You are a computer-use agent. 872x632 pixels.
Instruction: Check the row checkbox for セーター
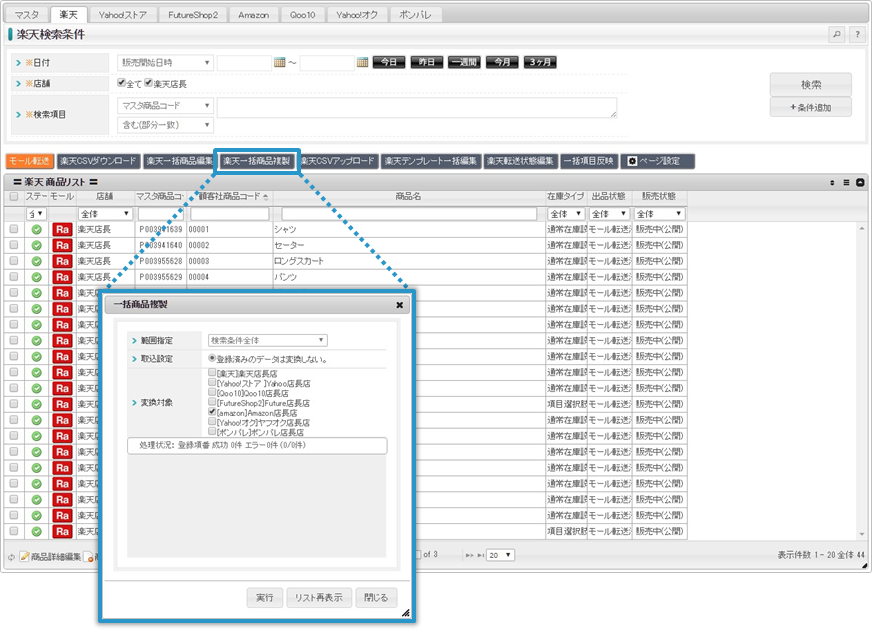14,245
